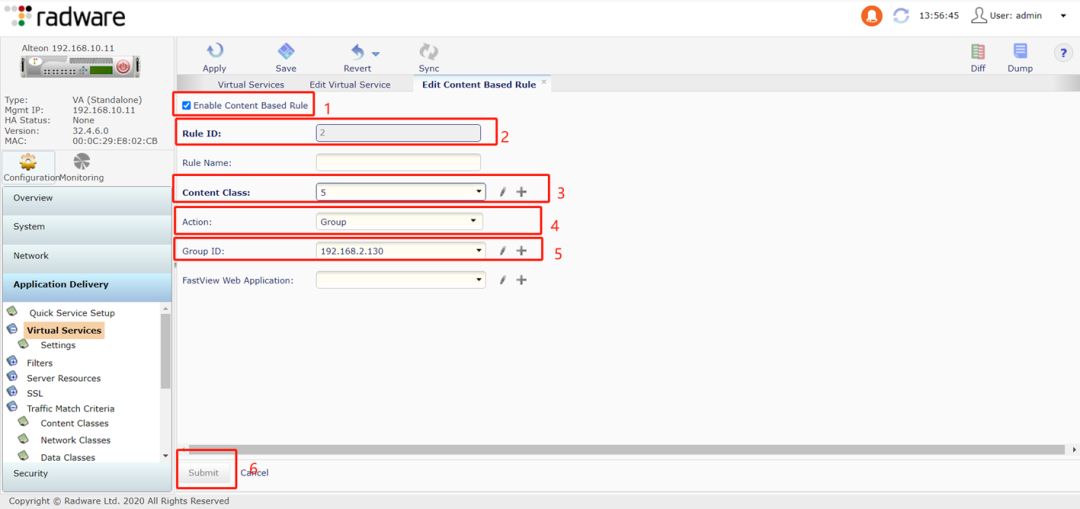Edit Content Class with pencil icon
Viewport: 1080px width, 509px height.
point(503,192)
